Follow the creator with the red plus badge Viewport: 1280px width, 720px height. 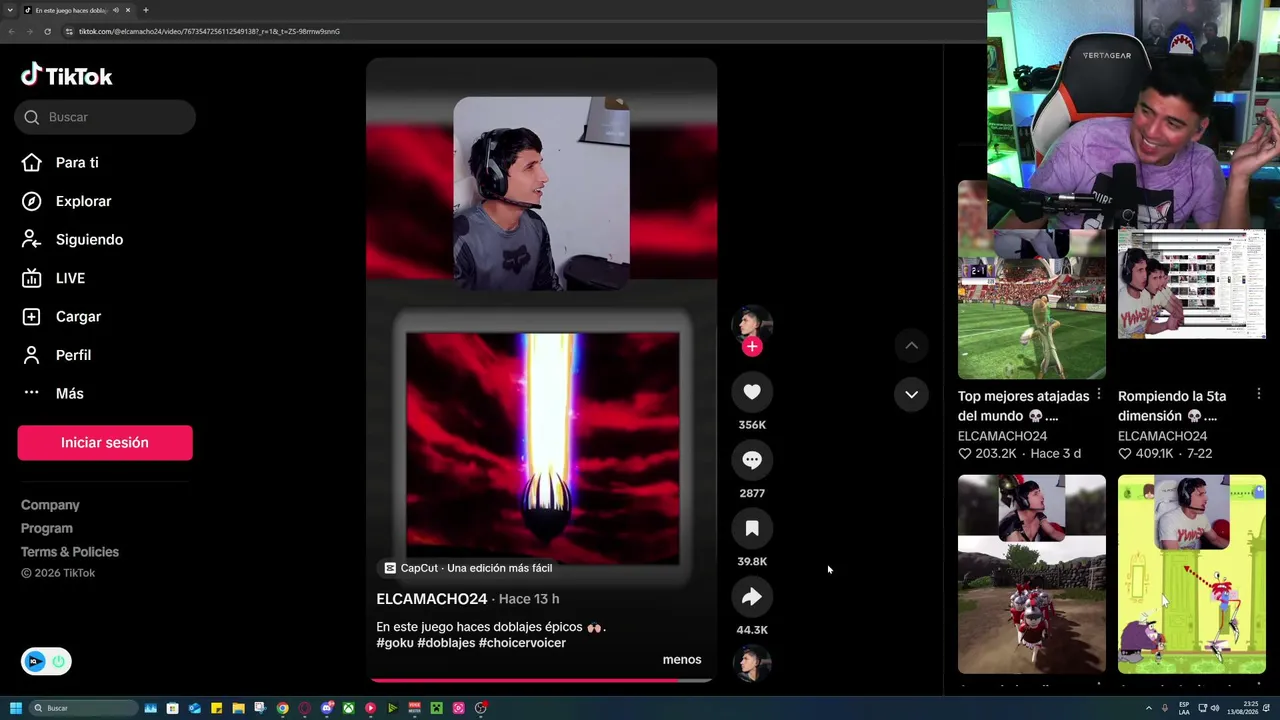click(x=752, y=347)
